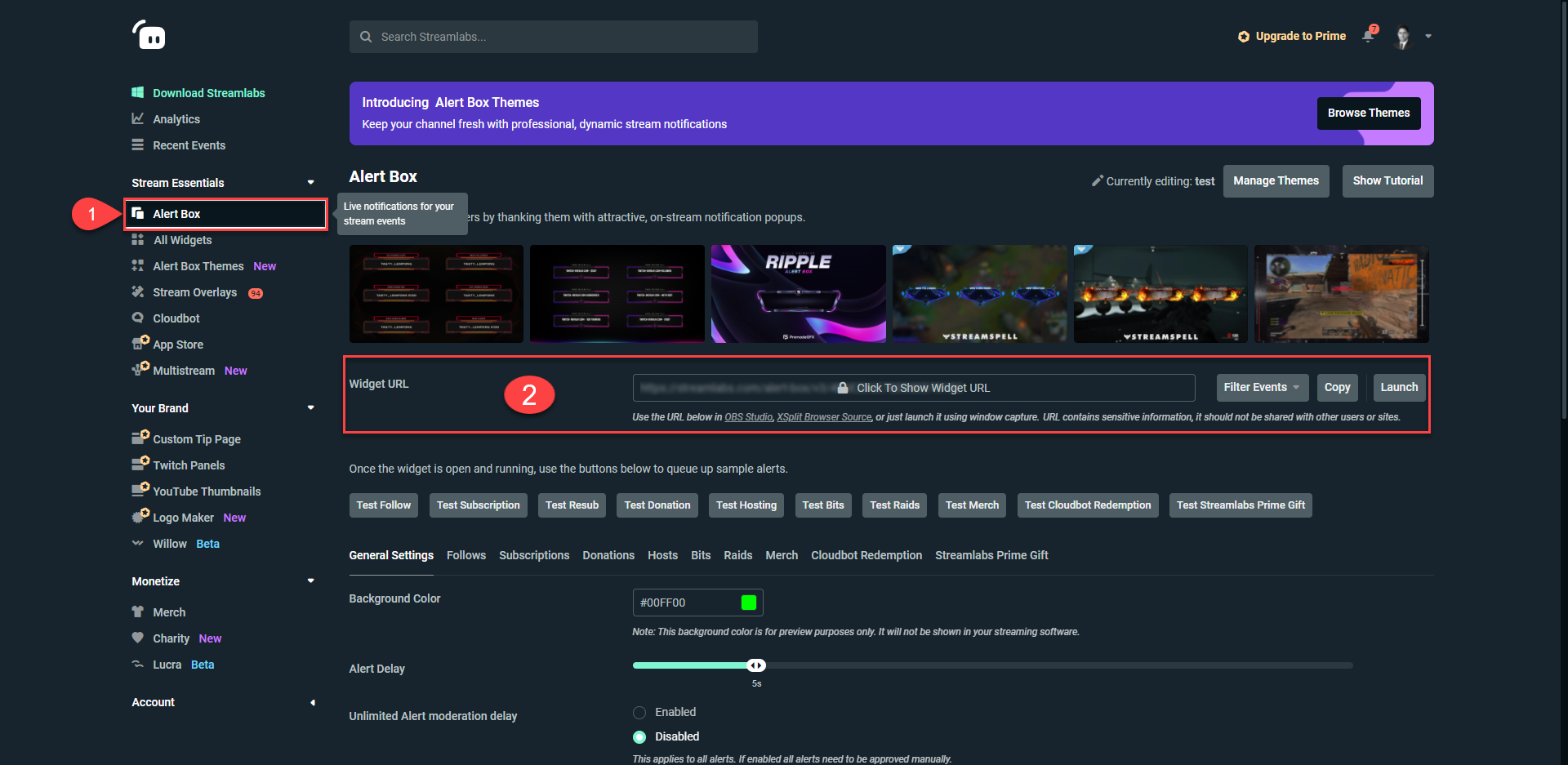Collapse the Your Brand section
1568x765 pixels.
(311, 407)
